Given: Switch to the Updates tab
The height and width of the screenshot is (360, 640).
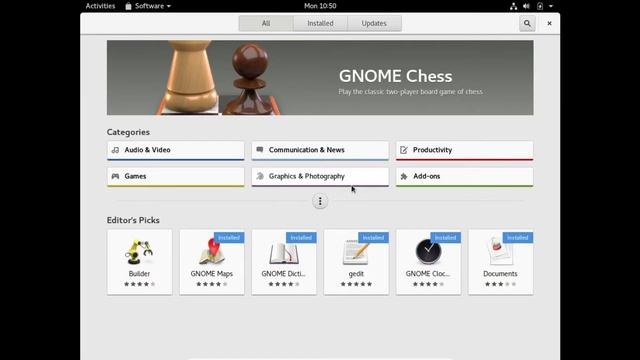Looking at the screenshot, I should (374, 23).
